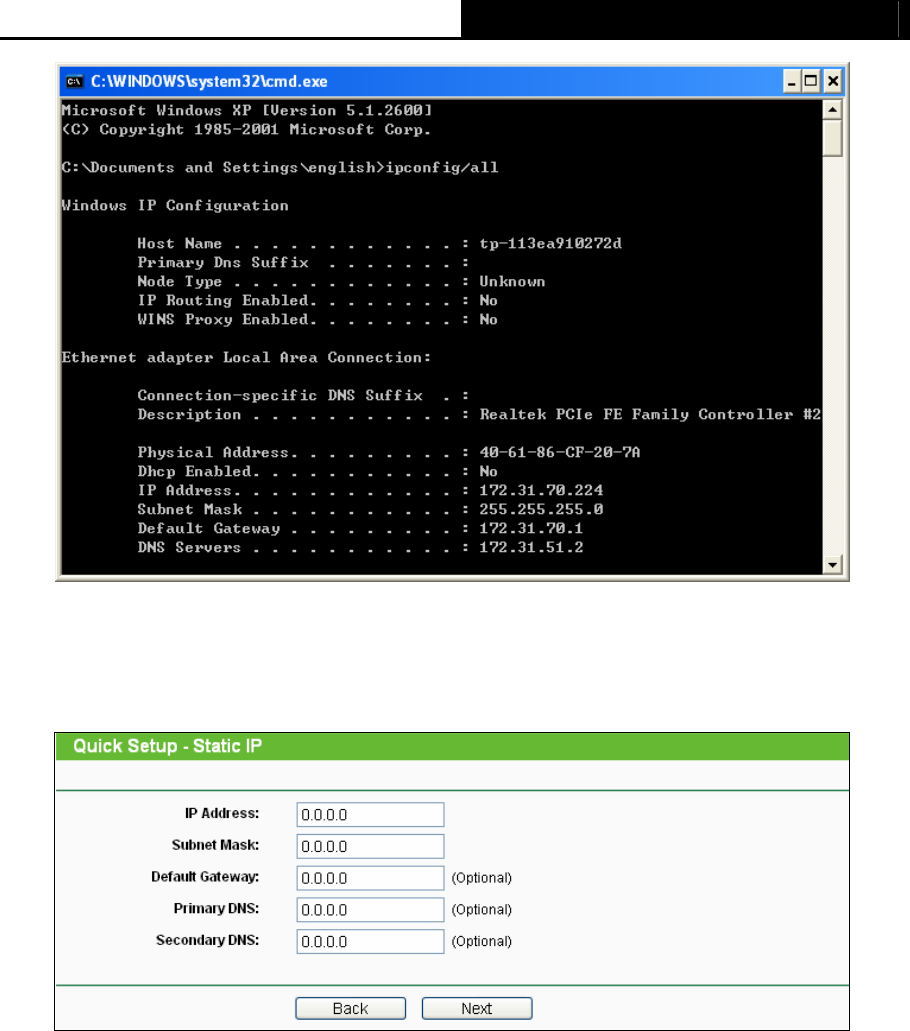The width and height of the screenshot is (910, 1031).
Task: Click the Back button
Action: [x=350, y=1008]
